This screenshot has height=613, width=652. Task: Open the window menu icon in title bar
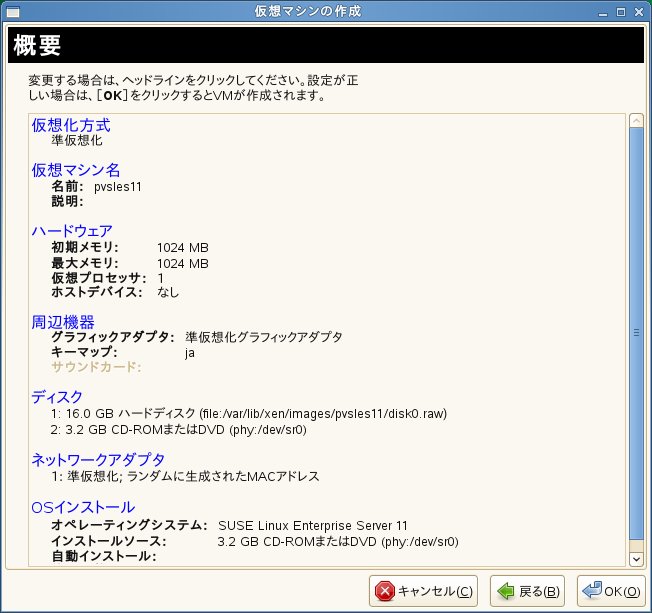[11, 12]
